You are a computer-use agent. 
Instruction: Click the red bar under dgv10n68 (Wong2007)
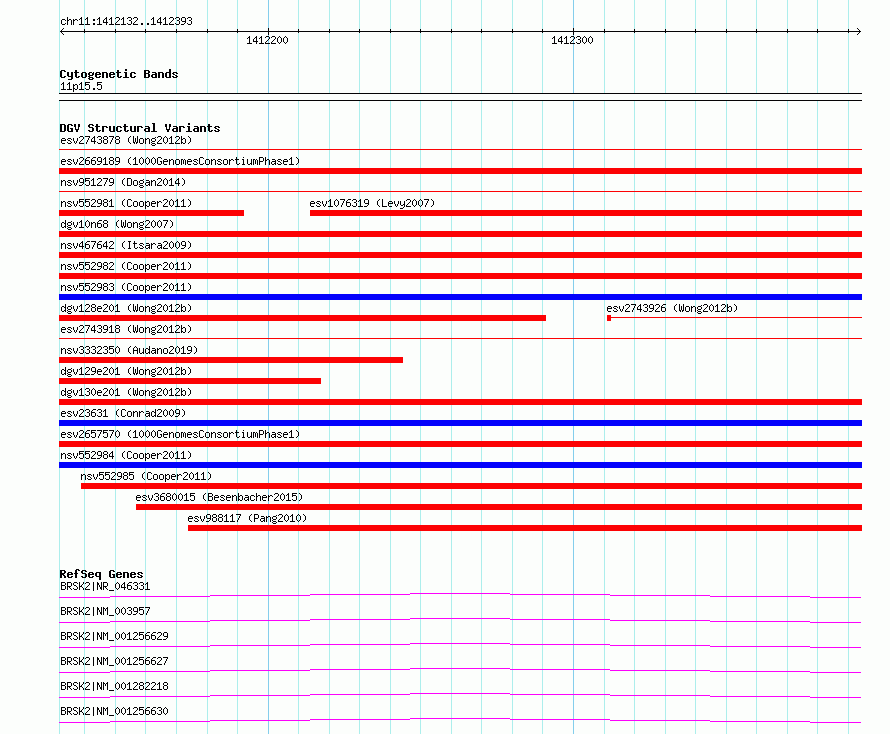pos(460,234)
